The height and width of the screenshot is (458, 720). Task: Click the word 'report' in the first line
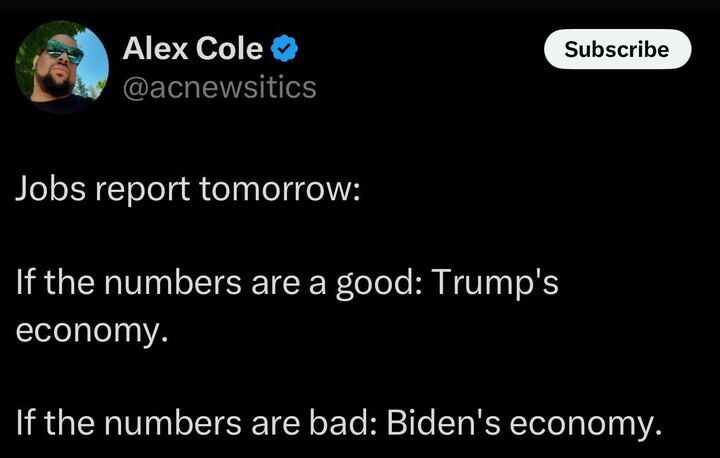coord(142,190)
